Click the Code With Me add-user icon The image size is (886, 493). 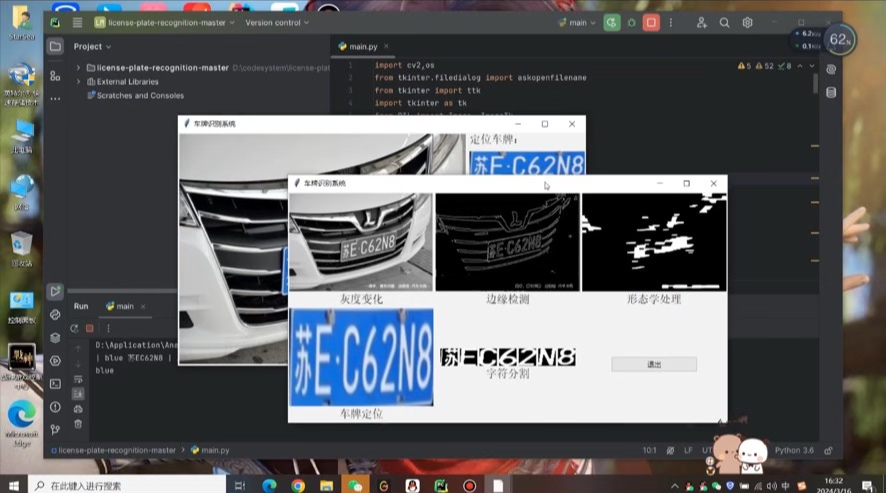click(701, 23)
